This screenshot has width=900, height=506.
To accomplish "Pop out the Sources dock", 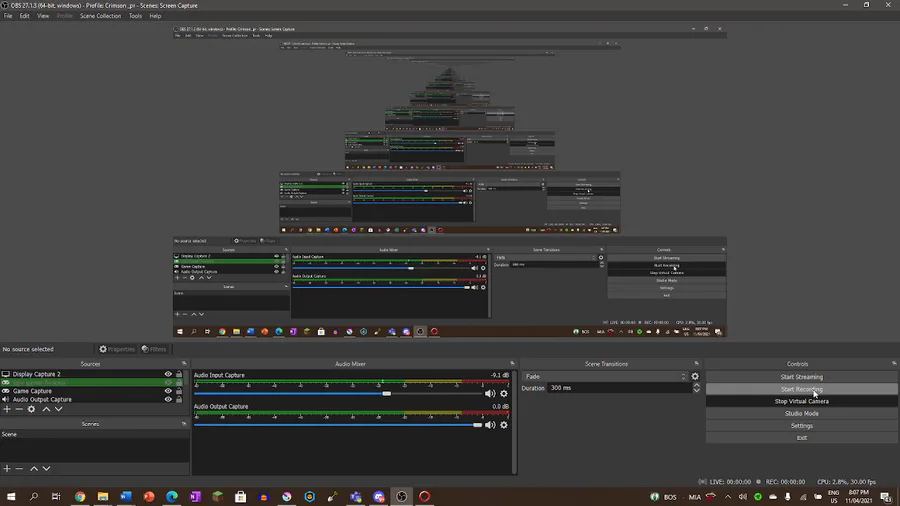I will 184,363.
